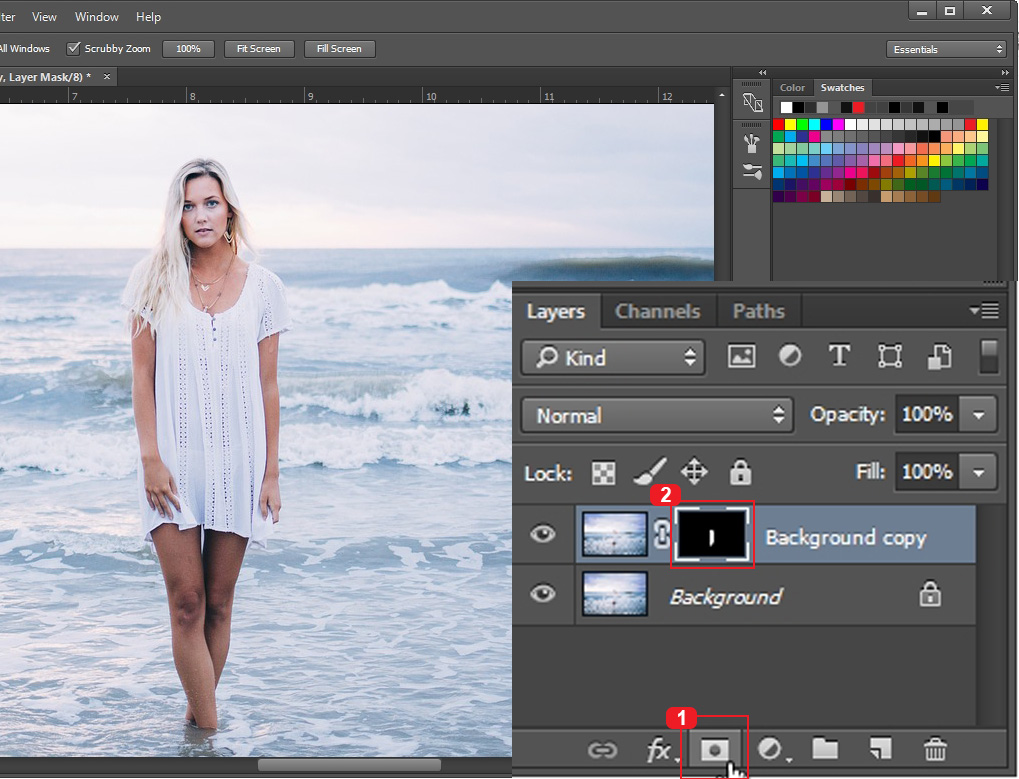Image resolution: width=1019 pixels, height=779 pixels.
Task: Open the adjustment sliders dock icon
Action: coord(752,172)
